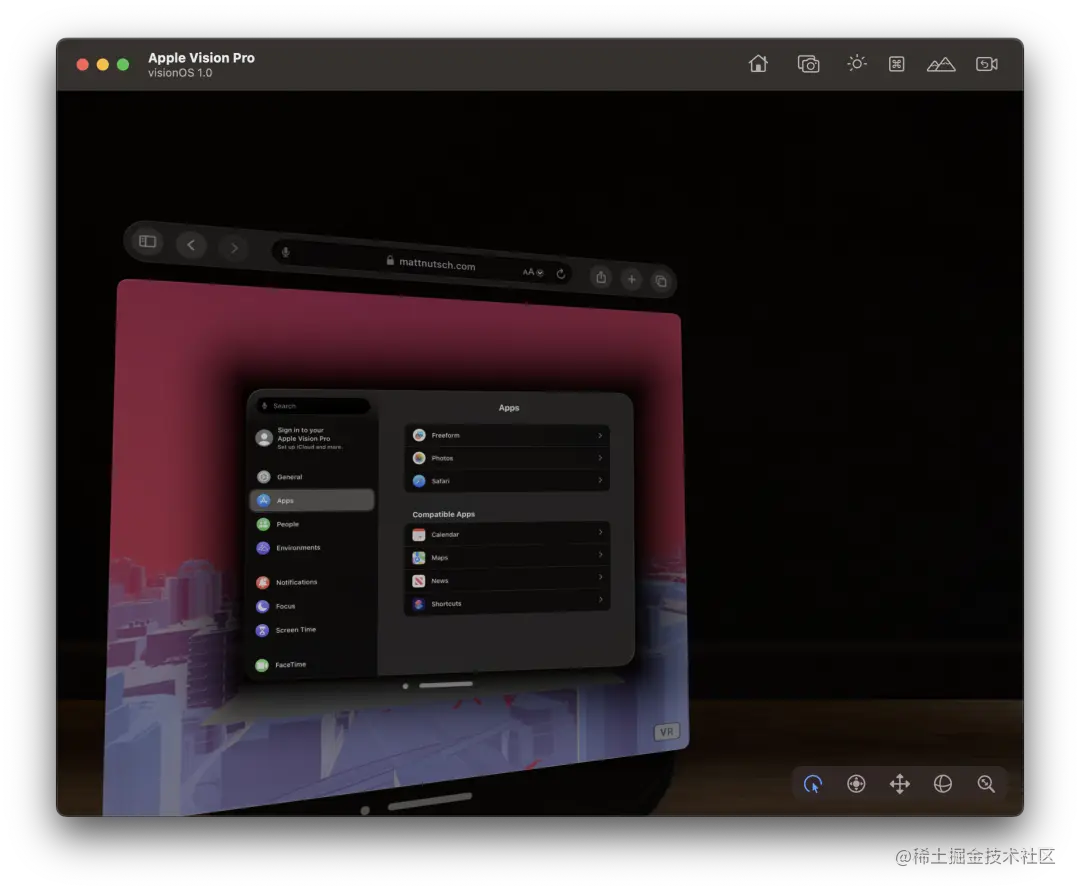
Task: Grab the Settings window bar handle
Action: pos(446,684)
